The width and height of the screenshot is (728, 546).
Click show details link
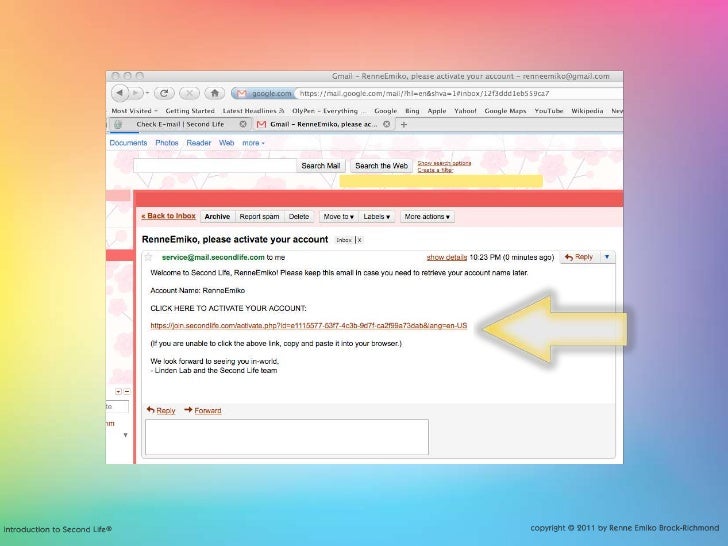pos(447,257)
